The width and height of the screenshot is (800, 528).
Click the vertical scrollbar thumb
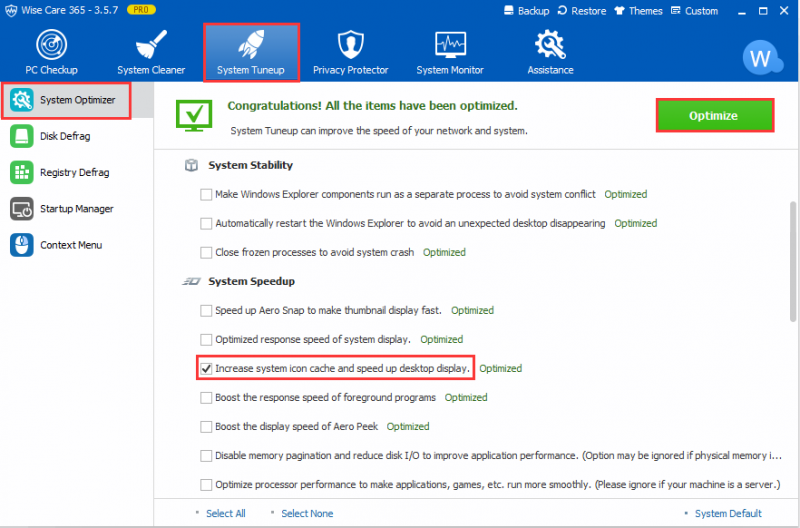click(x=793, y=262)
